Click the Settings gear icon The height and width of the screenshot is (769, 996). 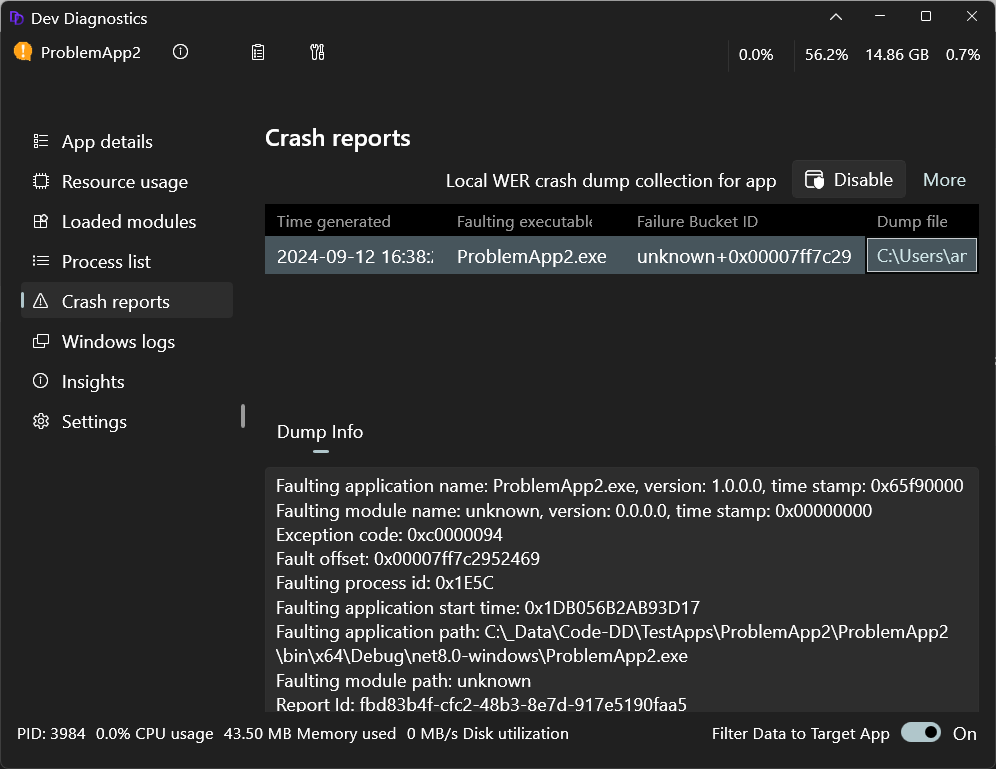coord(41,421)
